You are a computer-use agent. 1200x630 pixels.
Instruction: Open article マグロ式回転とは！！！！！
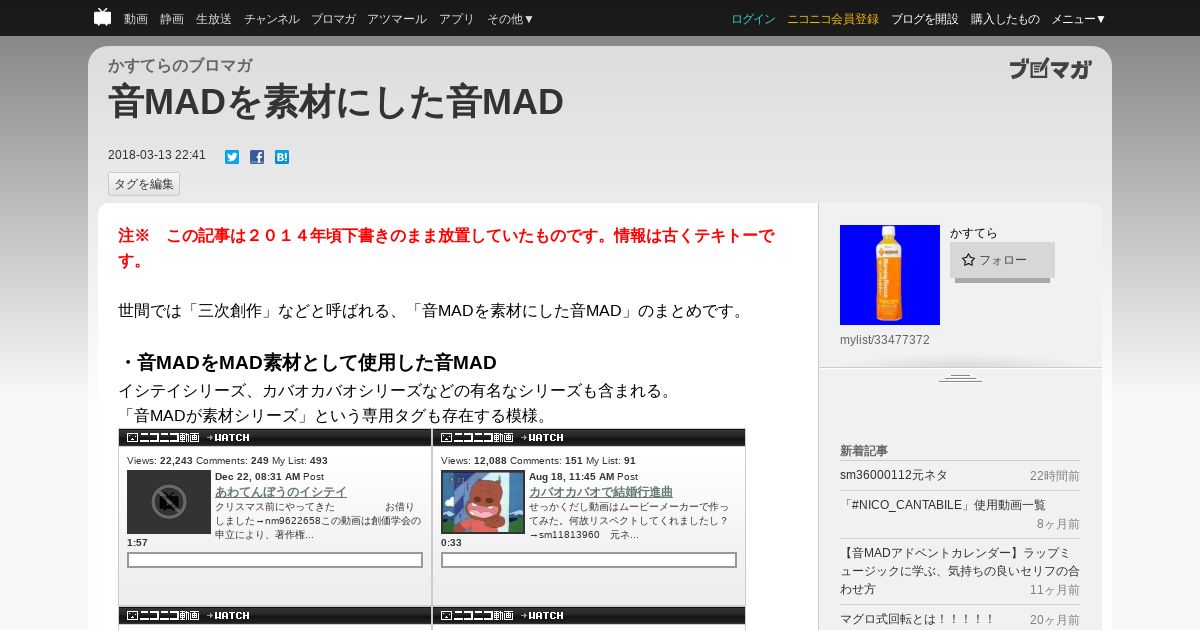[x=918, y=619]
